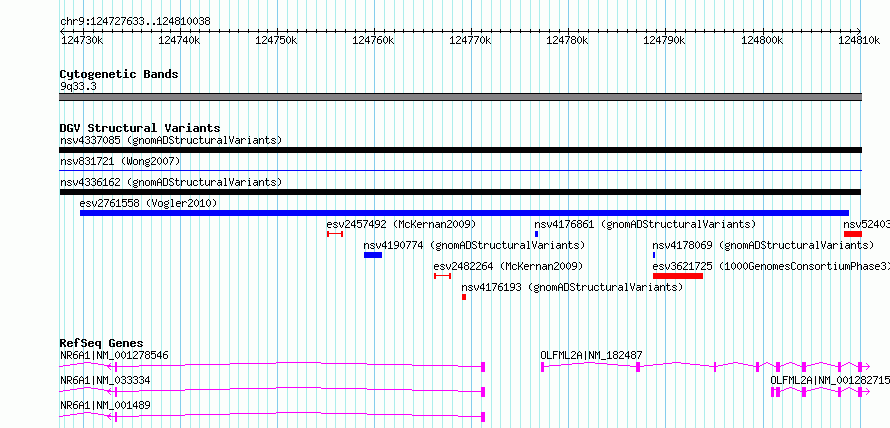Click the NR6A1 NM_001278546 gene track line

point(272,367)
